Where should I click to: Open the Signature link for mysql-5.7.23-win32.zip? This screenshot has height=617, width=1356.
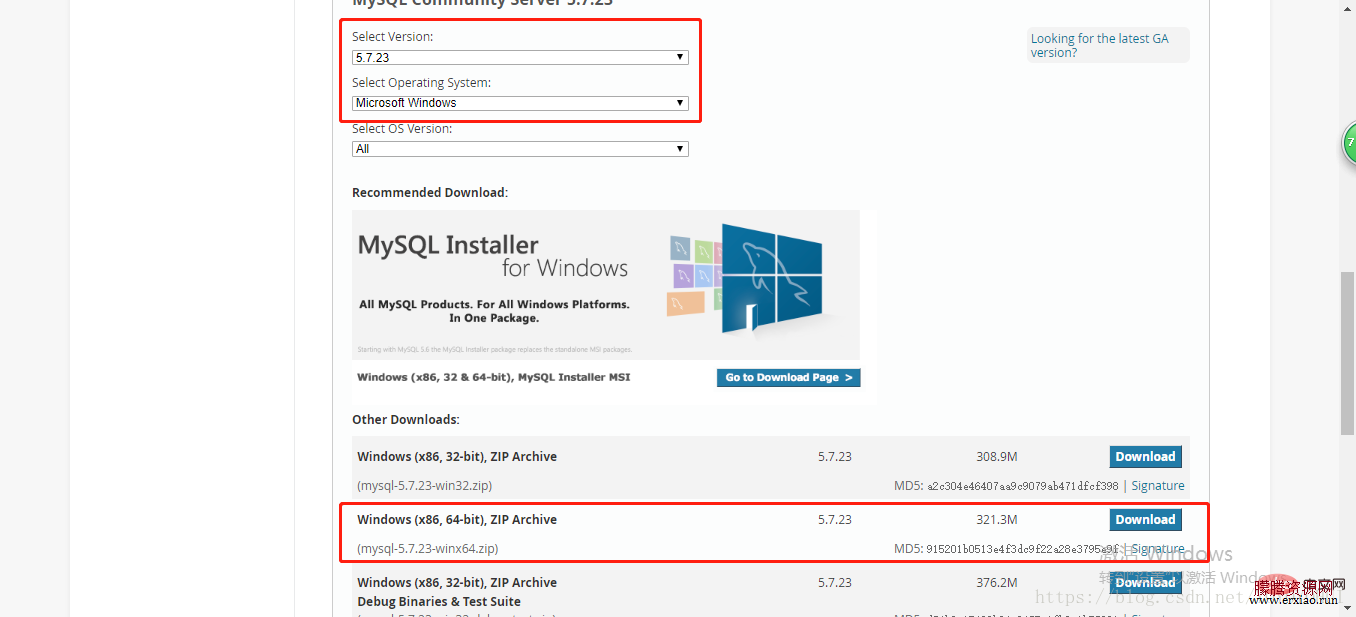(1158, 486)
